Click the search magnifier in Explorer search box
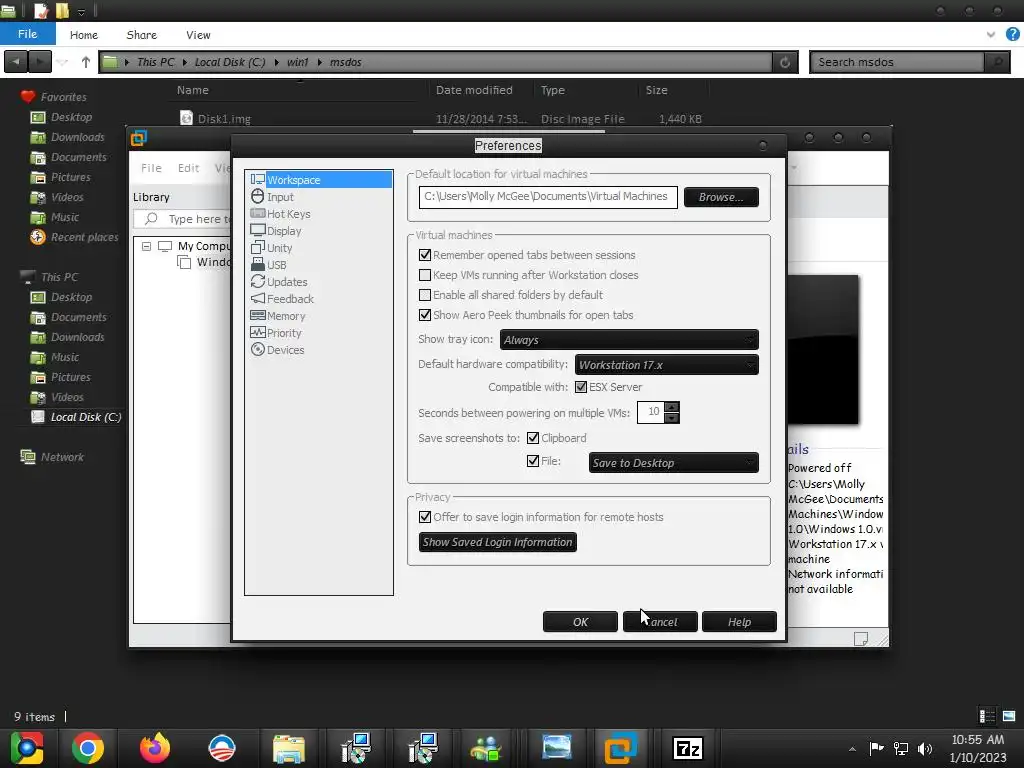 [x=997, y=62]
